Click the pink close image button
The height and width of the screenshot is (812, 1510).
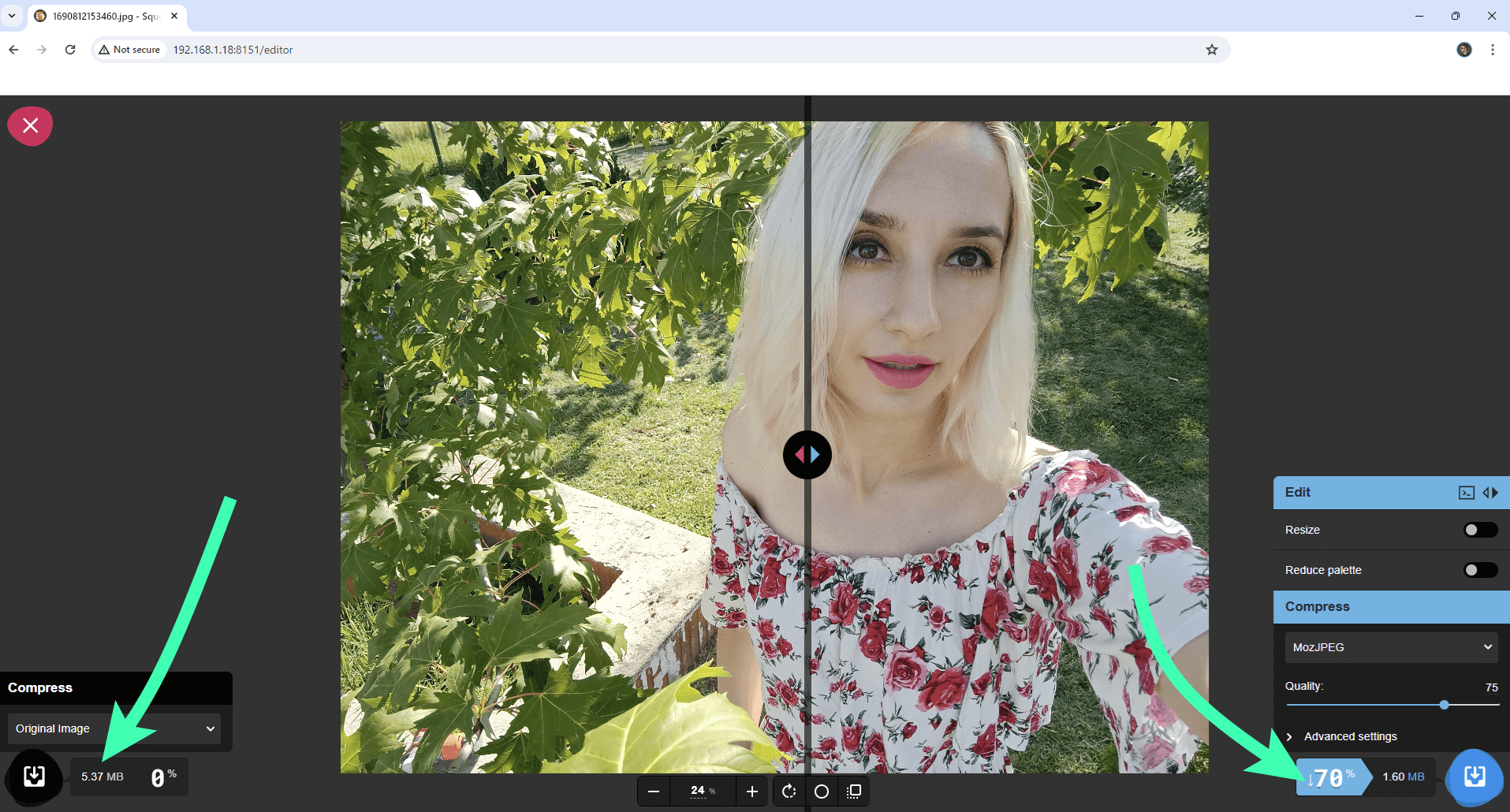point(30,126)
